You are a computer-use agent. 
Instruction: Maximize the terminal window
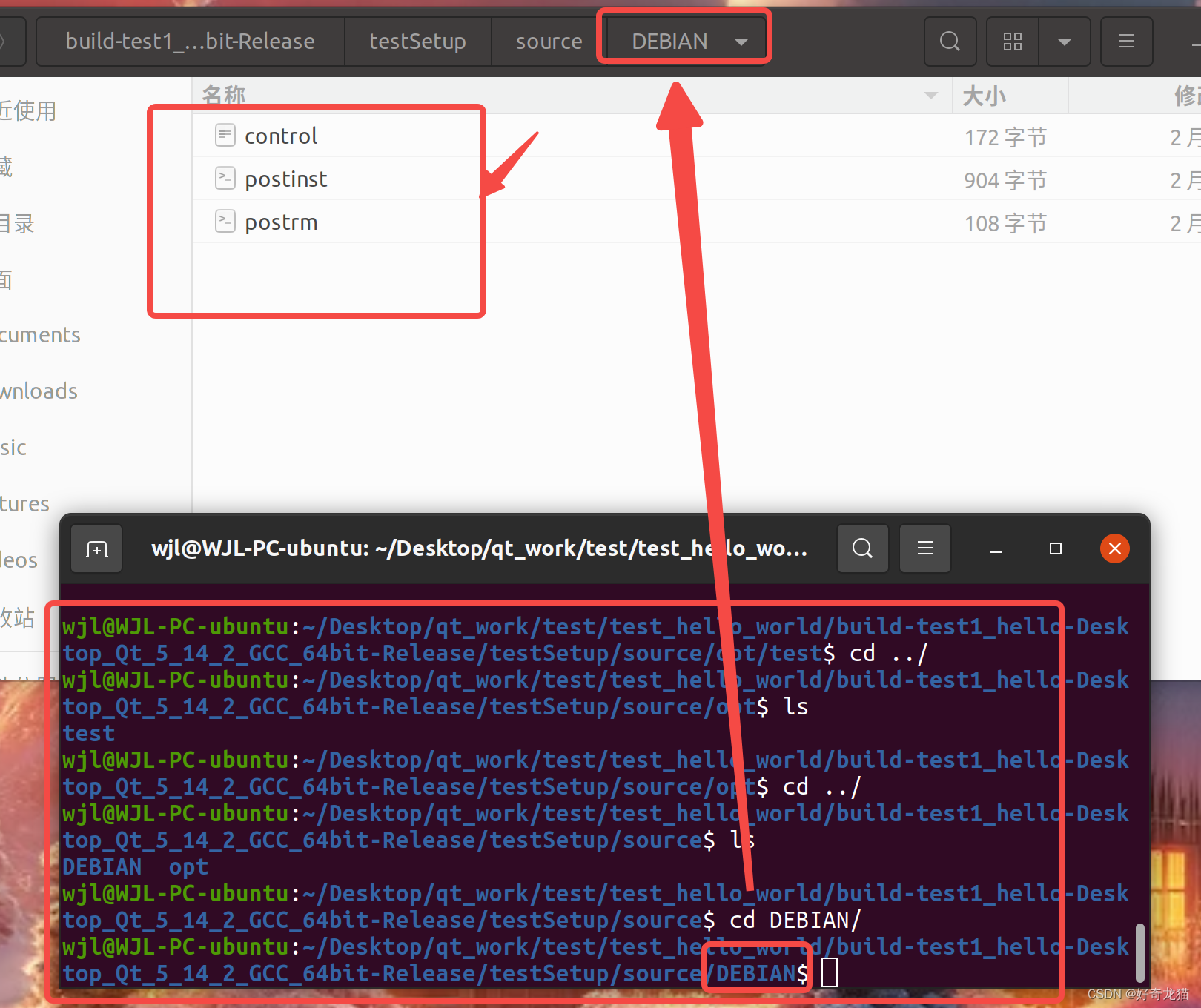pos(1056,548)
